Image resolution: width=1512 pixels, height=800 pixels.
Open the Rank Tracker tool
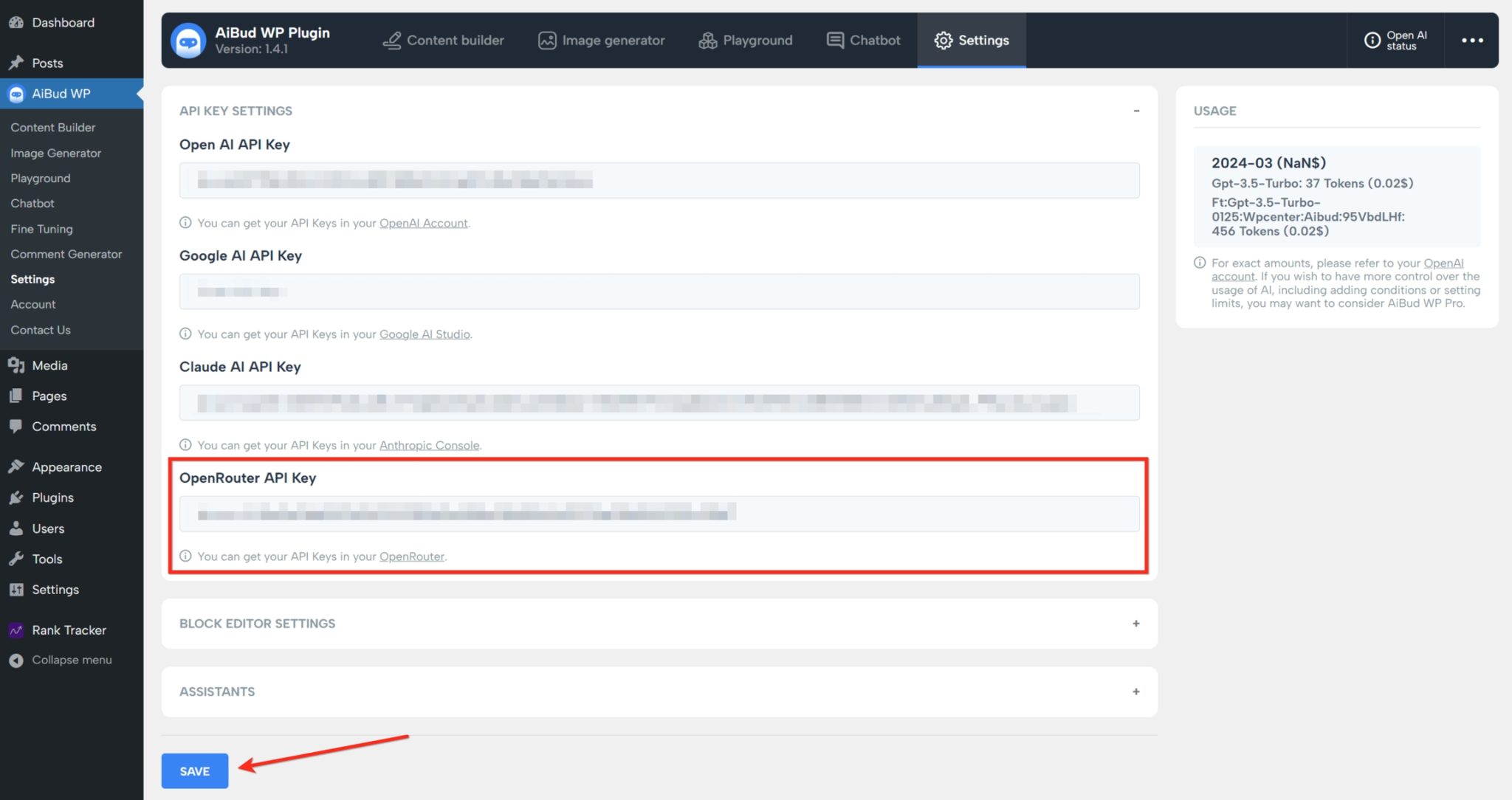click(68, 630)
